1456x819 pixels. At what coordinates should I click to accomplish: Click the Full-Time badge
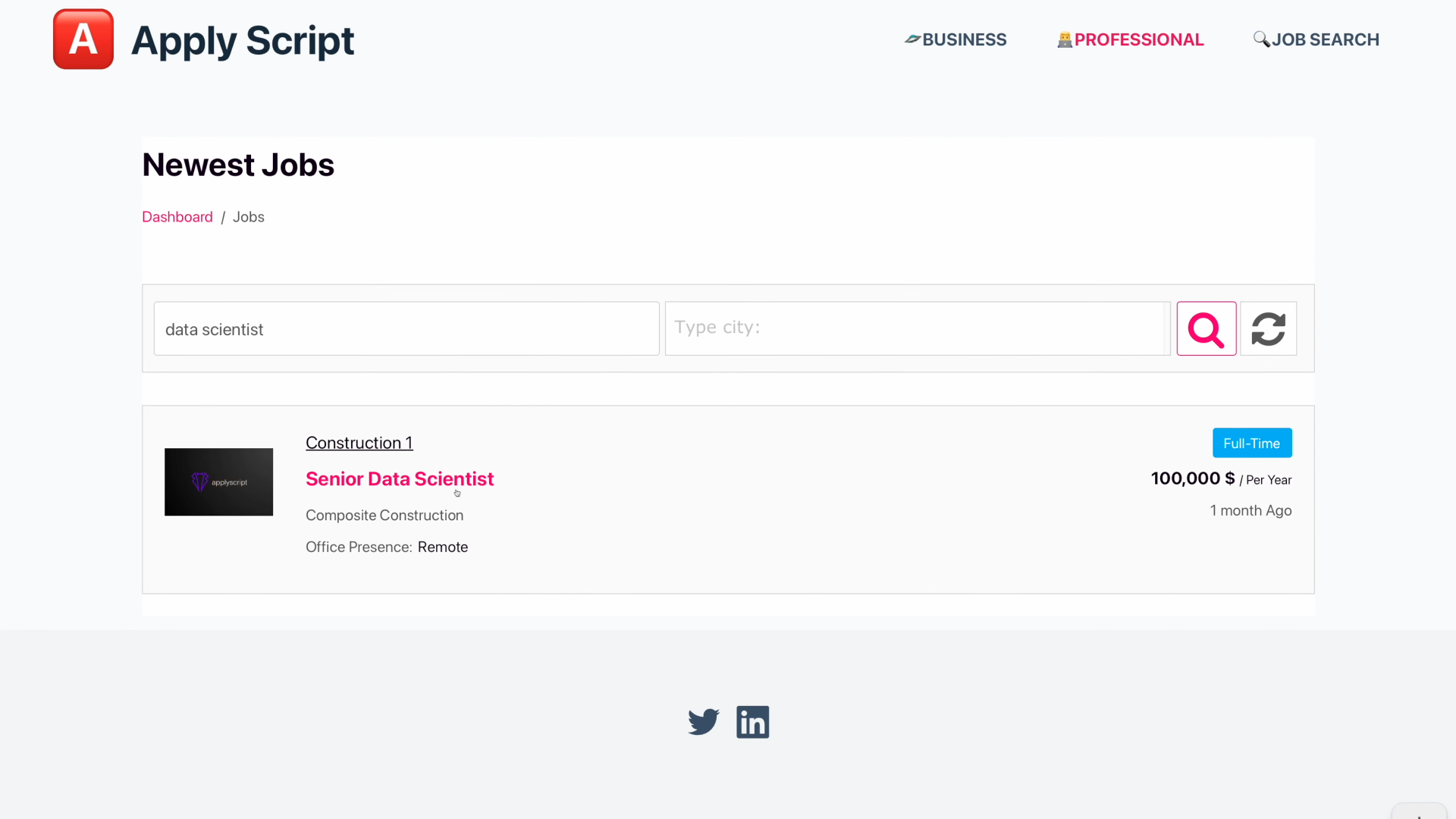coord(1251,443)
